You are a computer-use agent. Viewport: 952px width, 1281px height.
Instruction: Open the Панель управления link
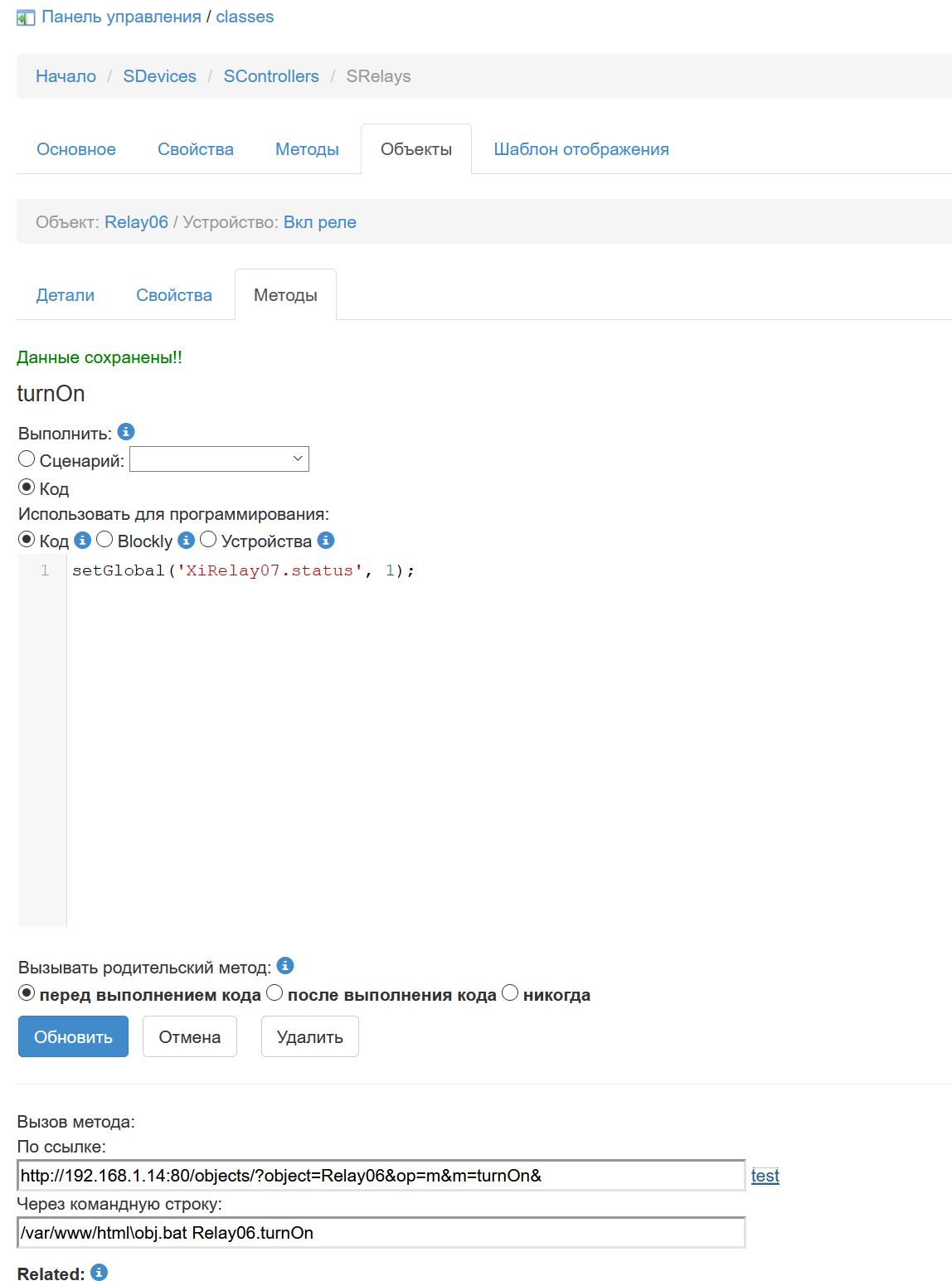(121, 17)
